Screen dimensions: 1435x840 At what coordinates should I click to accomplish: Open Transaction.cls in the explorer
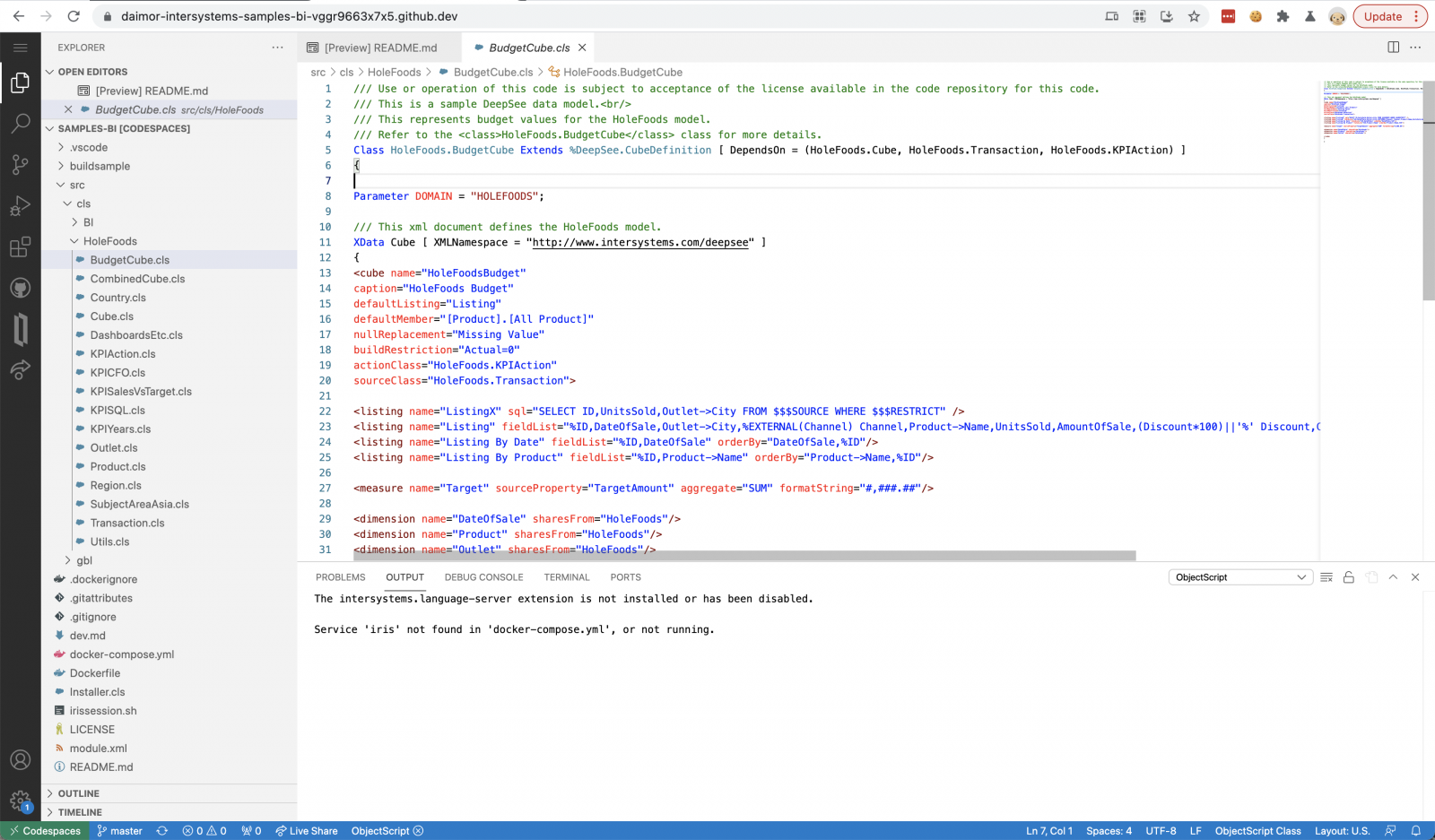(127, 523)
